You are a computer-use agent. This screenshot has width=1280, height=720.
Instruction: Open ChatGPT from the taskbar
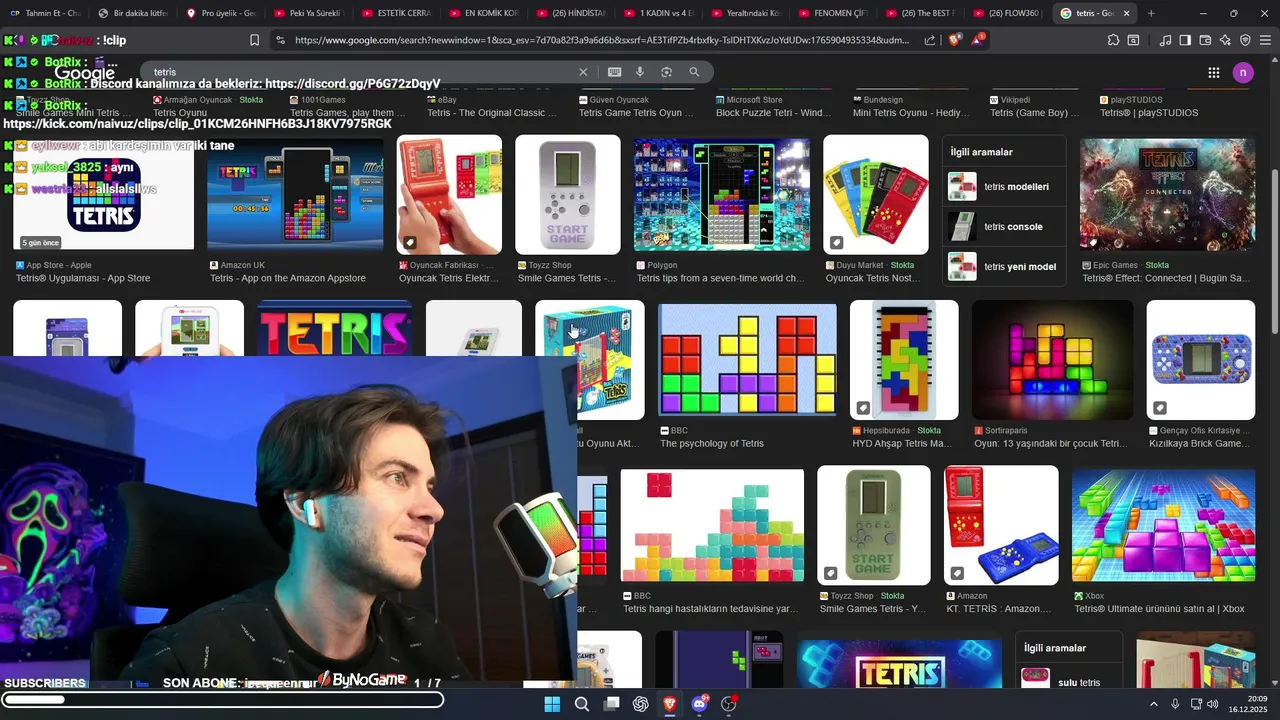[x=641, y=704]
